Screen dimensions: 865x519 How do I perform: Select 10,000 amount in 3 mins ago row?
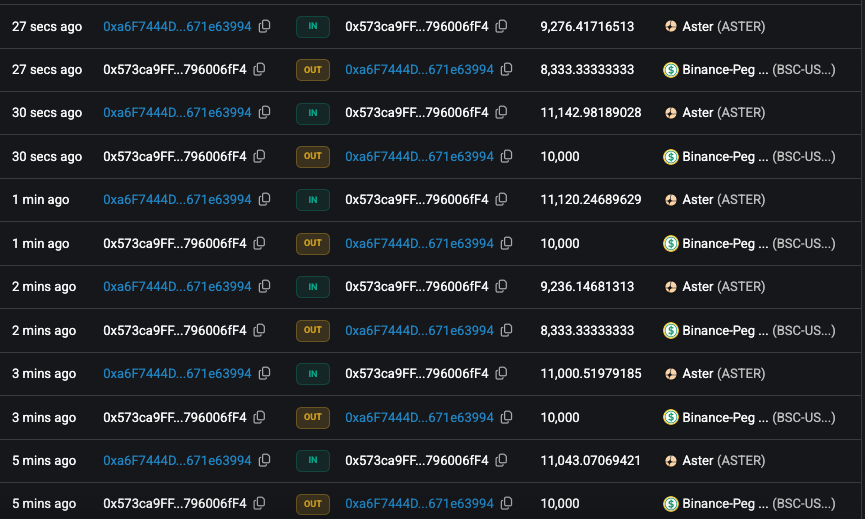pos(560,418)
